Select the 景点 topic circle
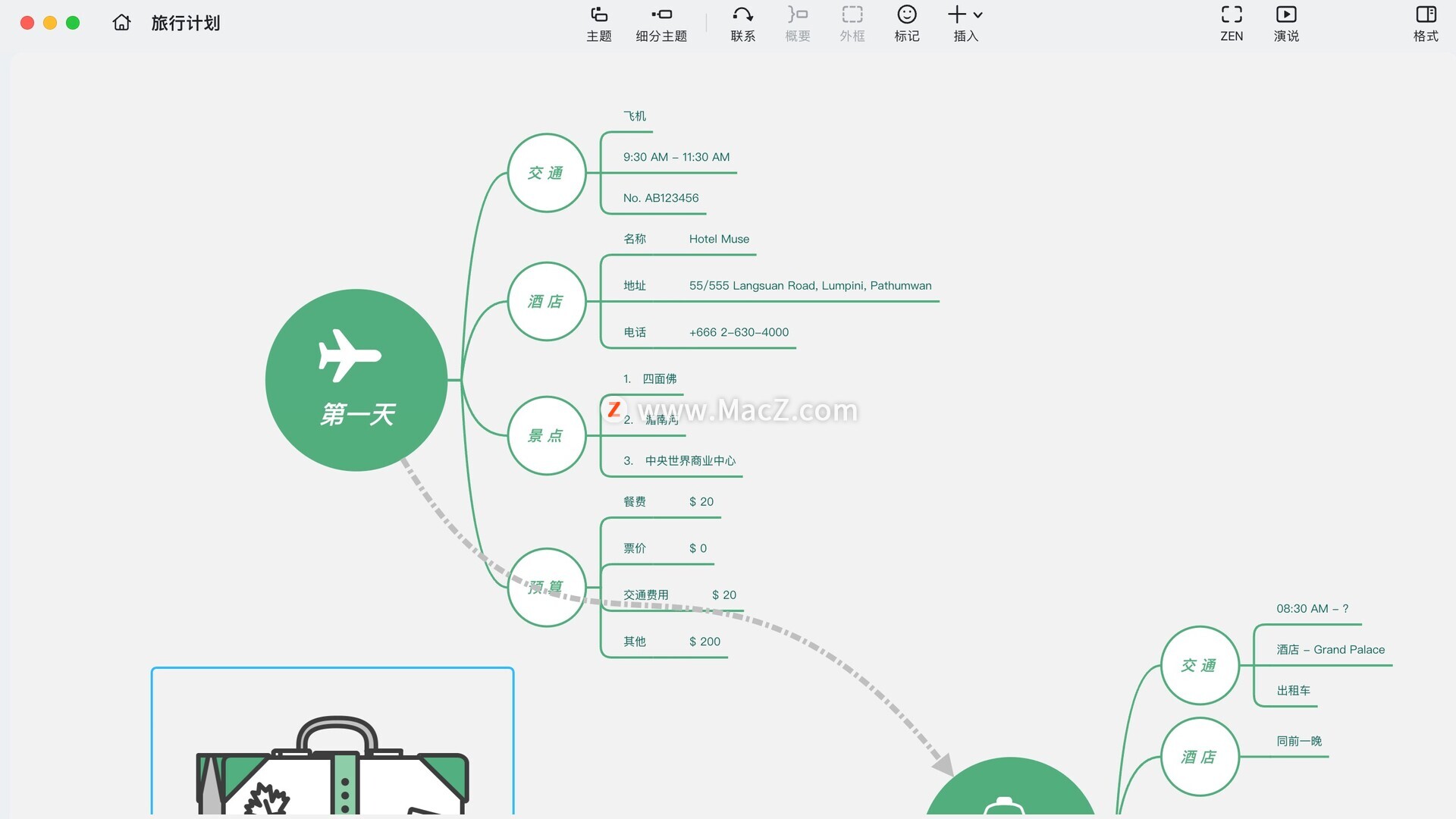This screenshot has width=1456, height=819. (546, 436)
